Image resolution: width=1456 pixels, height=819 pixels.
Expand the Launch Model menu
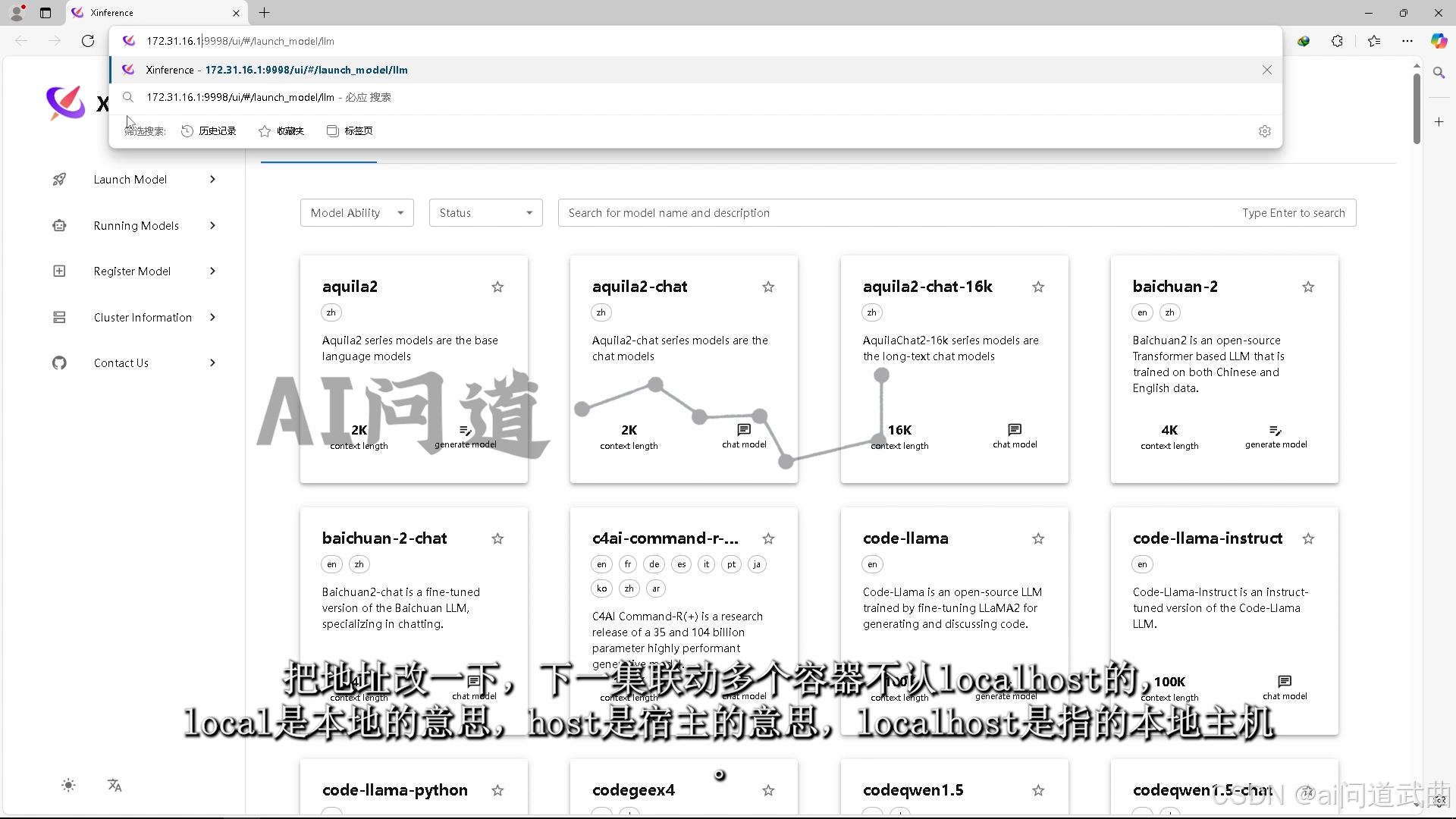pos(130,180)
